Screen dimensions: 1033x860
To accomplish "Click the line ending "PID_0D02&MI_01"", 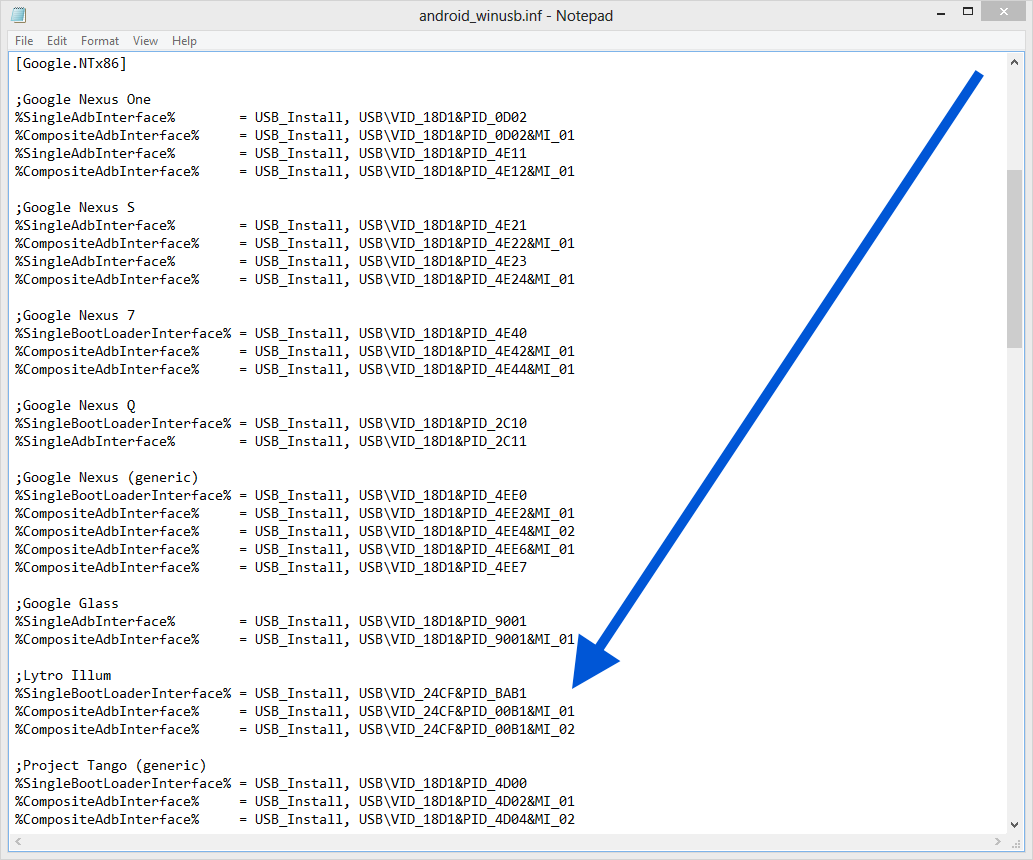I will [294, 135].
